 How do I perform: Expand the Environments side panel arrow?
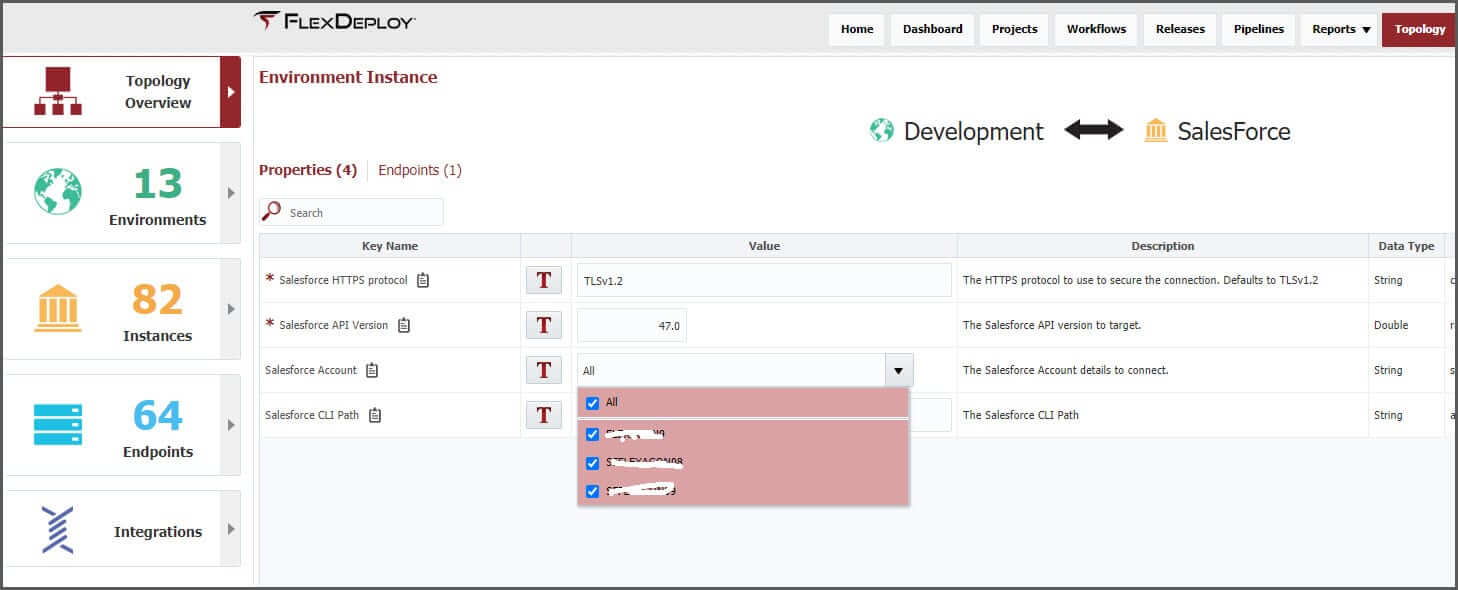click(231, 193)
